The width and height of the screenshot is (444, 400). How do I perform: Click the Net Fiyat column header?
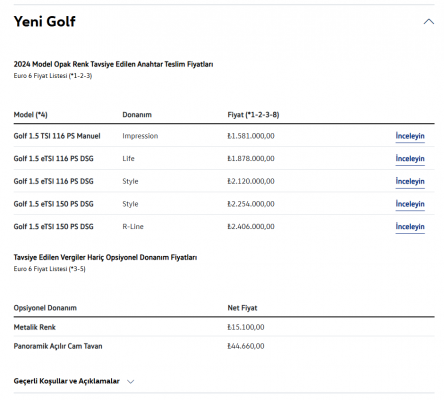pos(242,308)
